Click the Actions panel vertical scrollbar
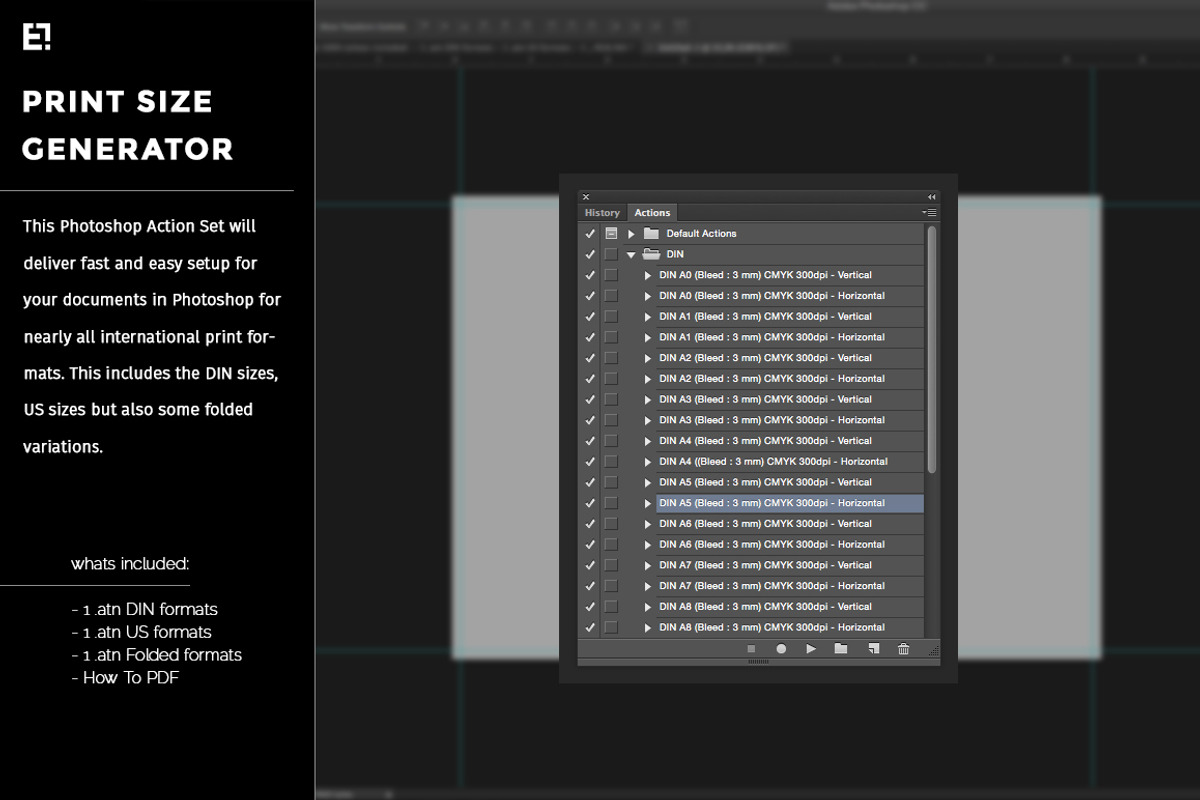The width and height of the screenshot is (1200, 800). click(932, 349)
